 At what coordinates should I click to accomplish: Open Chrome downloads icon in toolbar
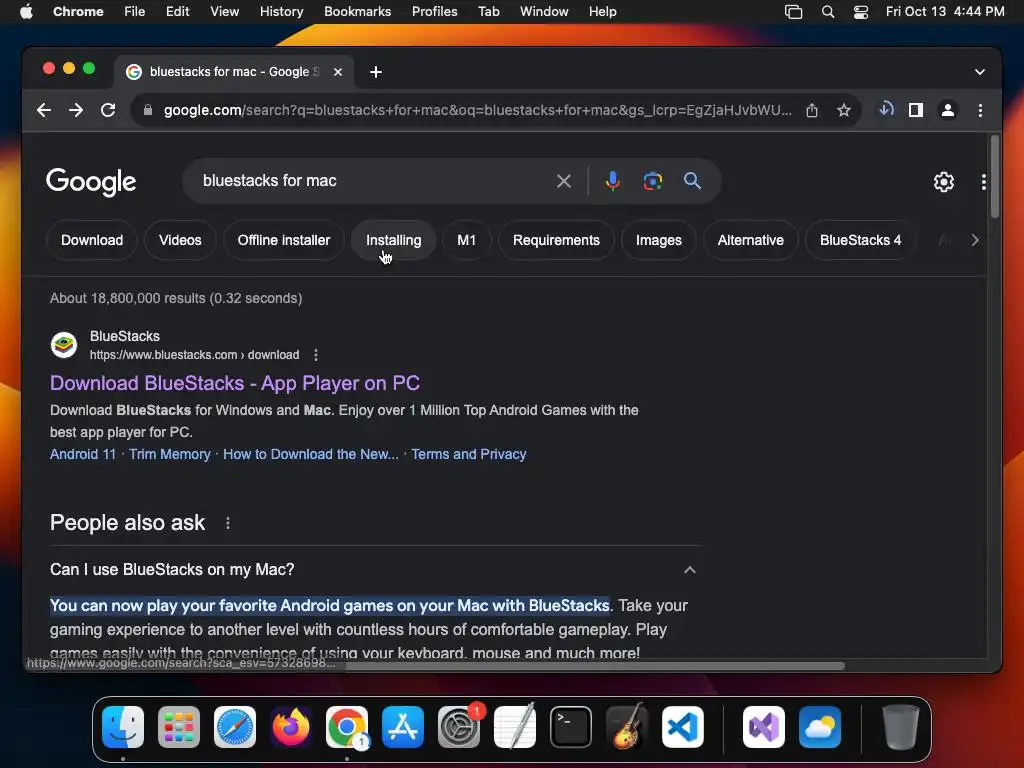coord(886,110)
